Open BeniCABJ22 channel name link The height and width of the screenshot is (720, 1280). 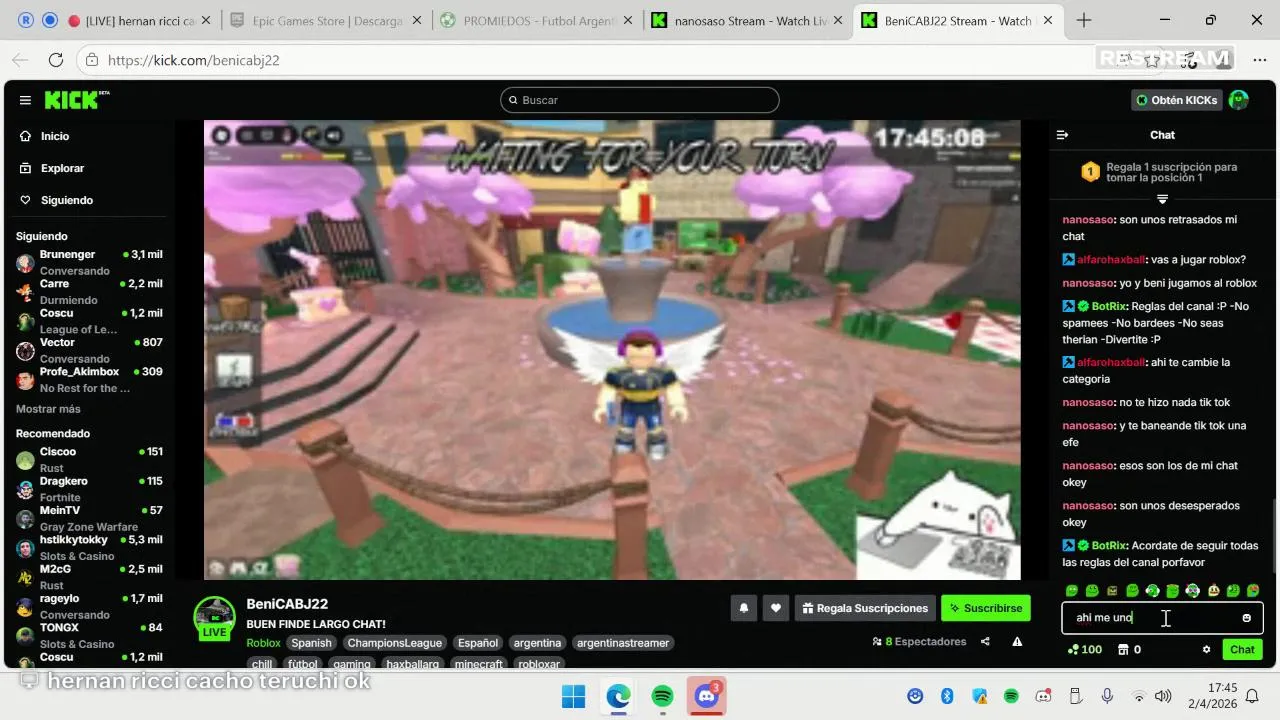click(x=287, y=604)
